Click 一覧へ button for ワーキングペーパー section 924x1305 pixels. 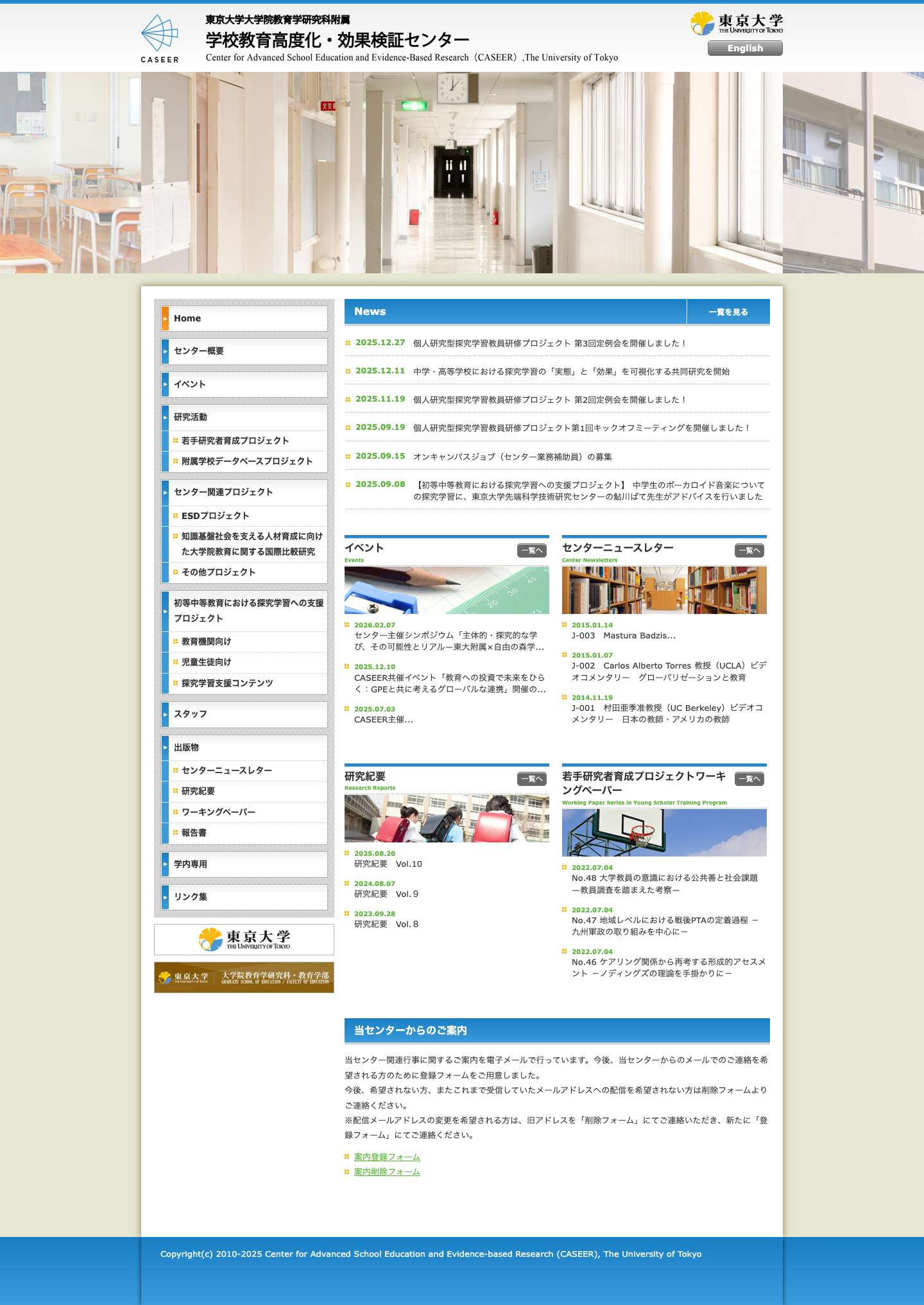point(749,779)
